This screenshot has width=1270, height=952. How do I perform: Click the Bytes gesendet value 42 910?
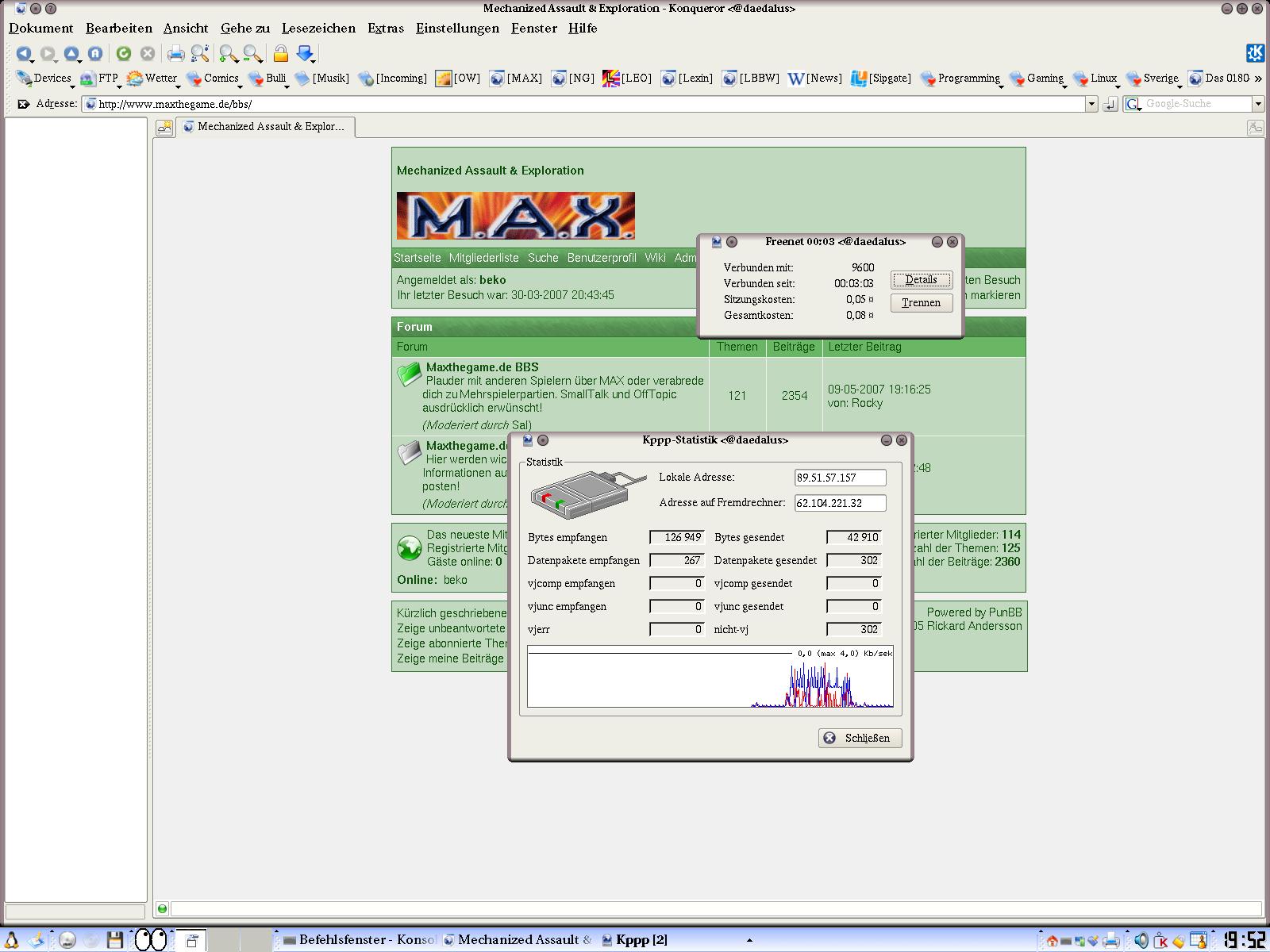click(854, 537)
